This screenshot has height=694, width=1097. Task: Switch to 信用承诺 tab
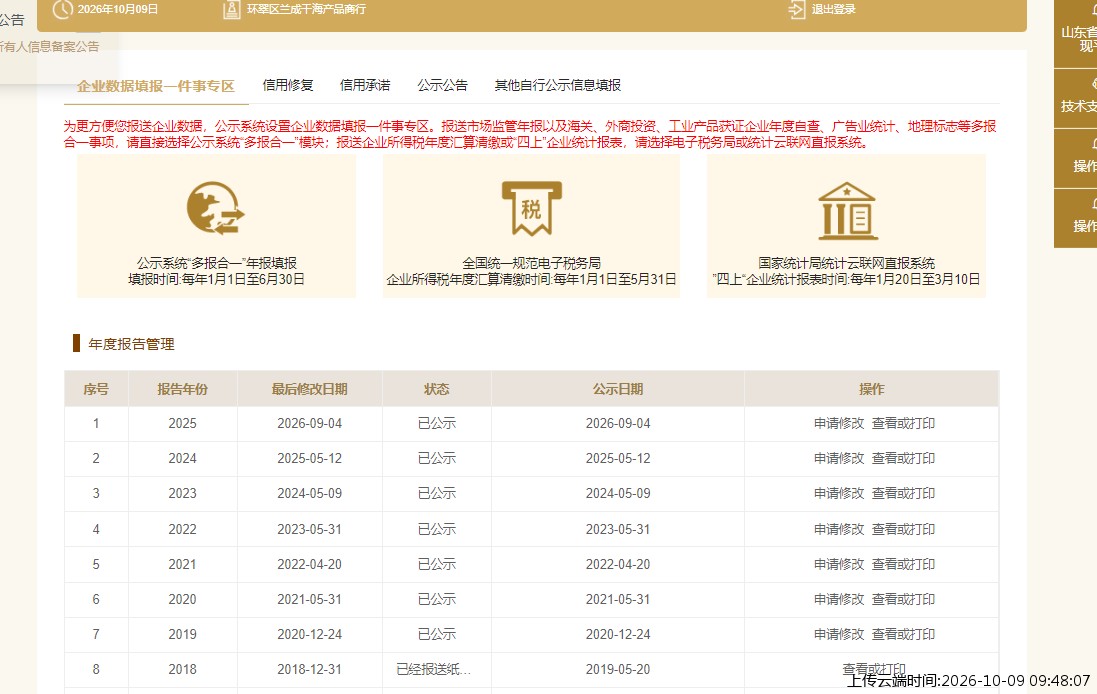(x=365, y=85)
